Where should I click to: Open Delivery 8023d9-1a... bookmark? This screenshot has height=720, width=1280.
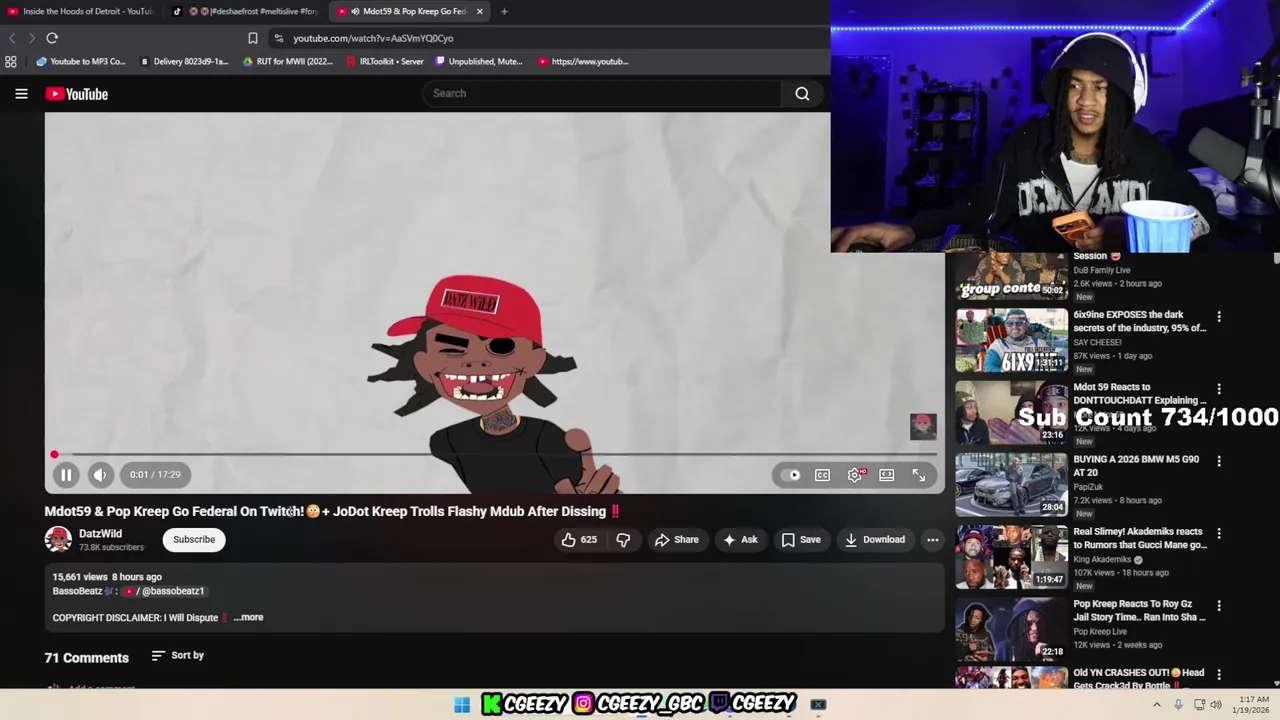coord(184,61)
